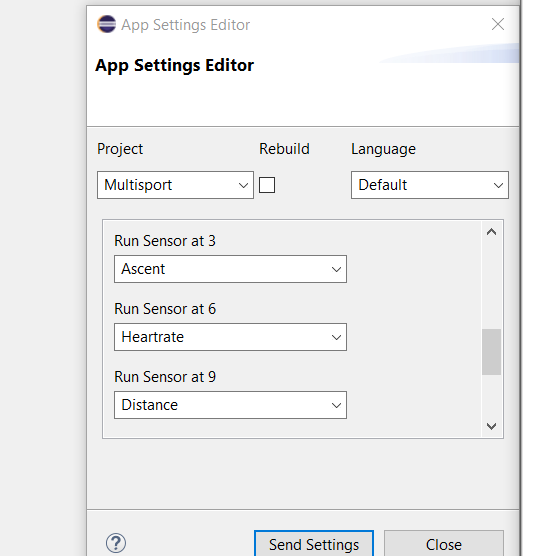Open the Project dropdown showing Multisport
Image resolution: width=556 pixels, height=556 pixels.
[x=175, y=185]
